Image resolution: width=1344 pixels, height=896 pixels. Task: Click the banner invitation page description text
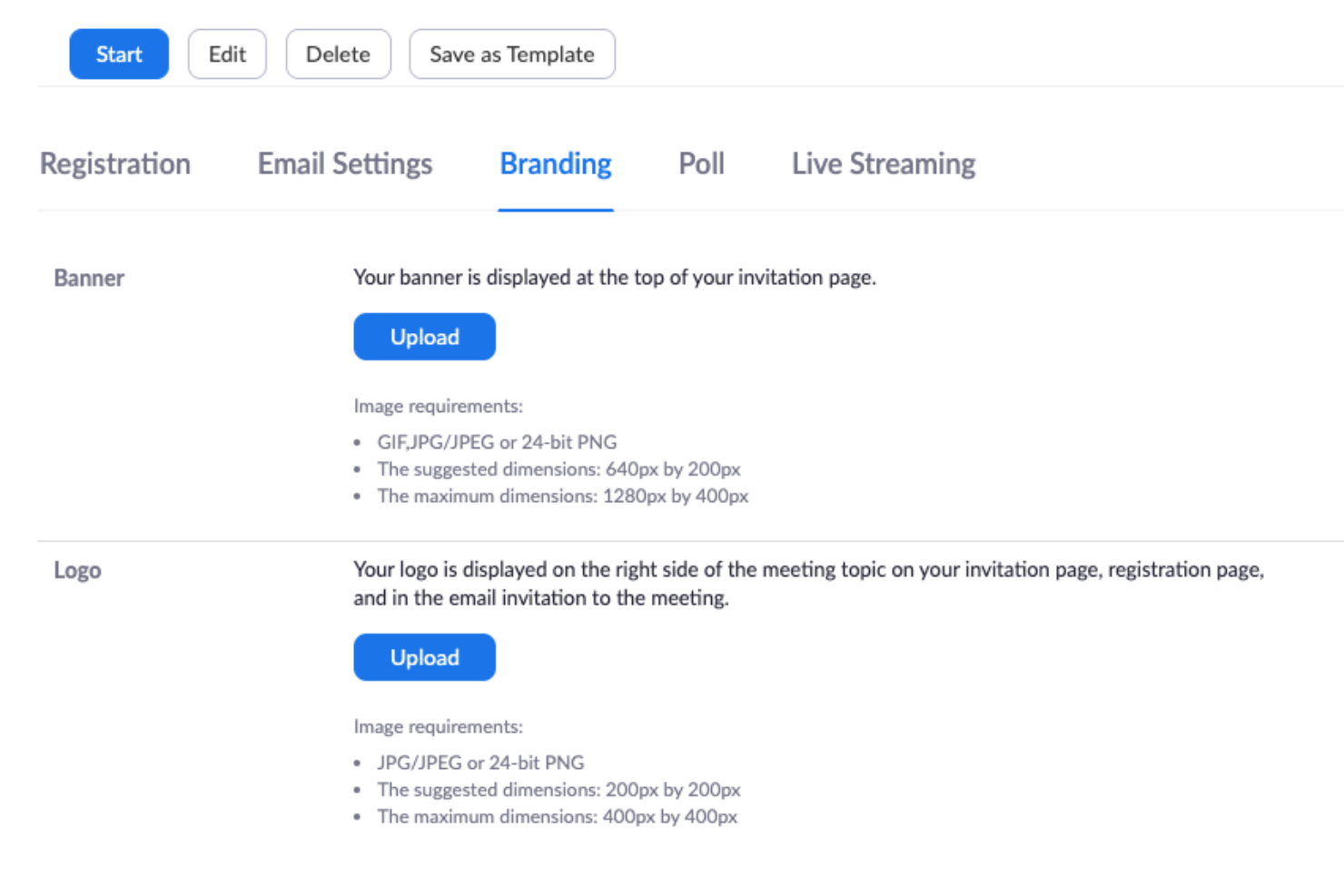(615, 277)
